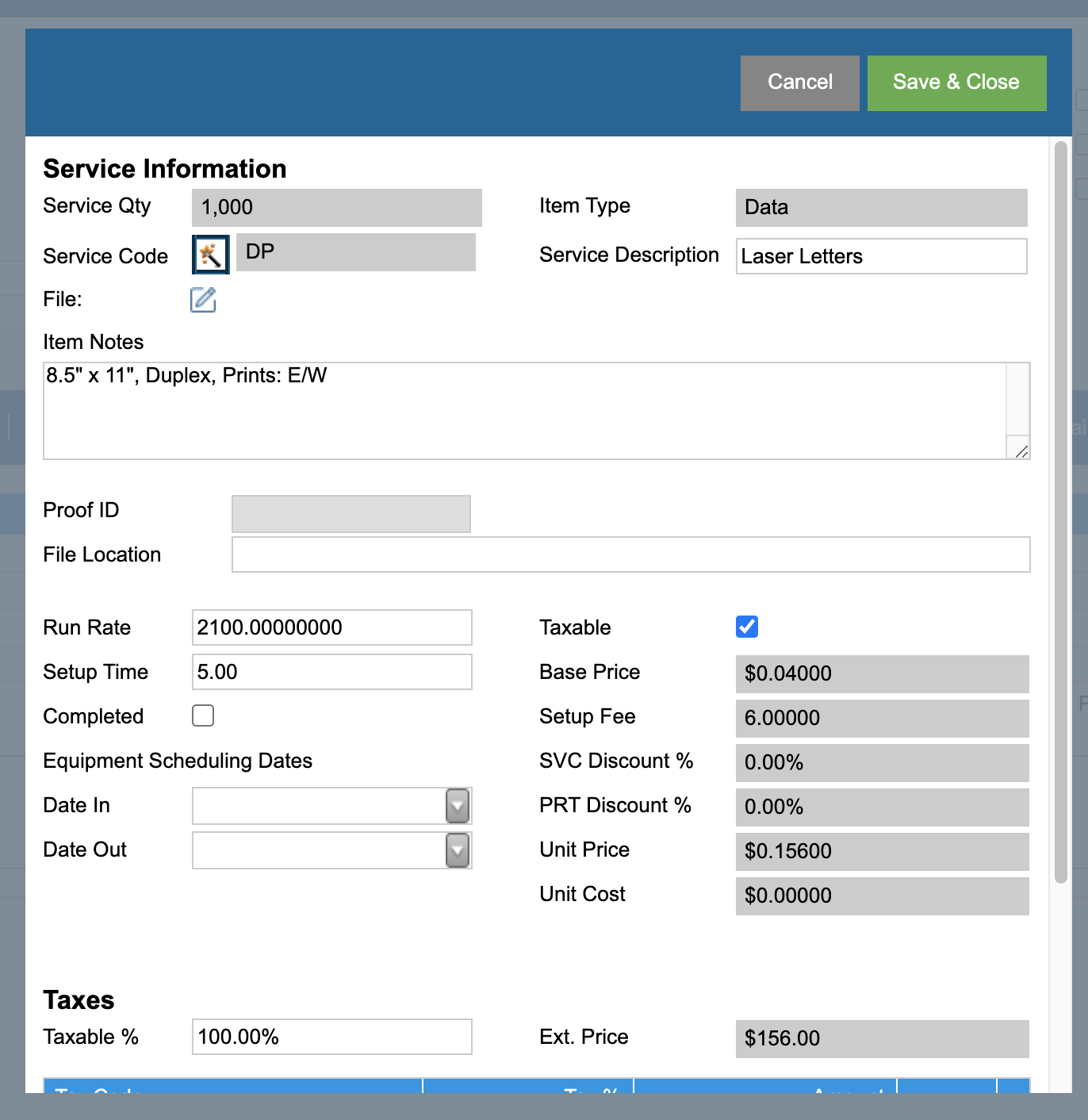The image size is (1088, 1120).
Task: Open the Date Out dropdown arrow
Action: [458, 850]
